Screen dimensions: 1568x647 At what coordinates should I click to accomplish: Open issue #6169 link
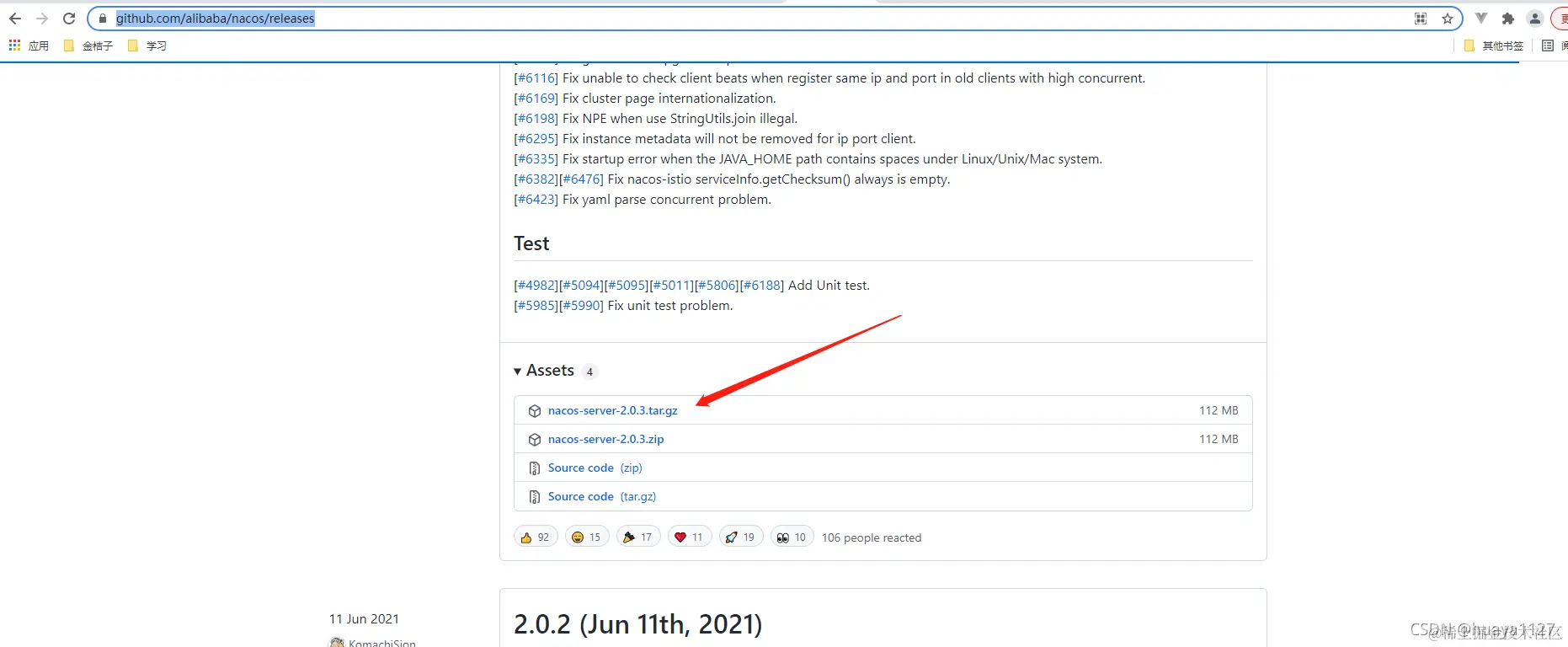(536, 99)
